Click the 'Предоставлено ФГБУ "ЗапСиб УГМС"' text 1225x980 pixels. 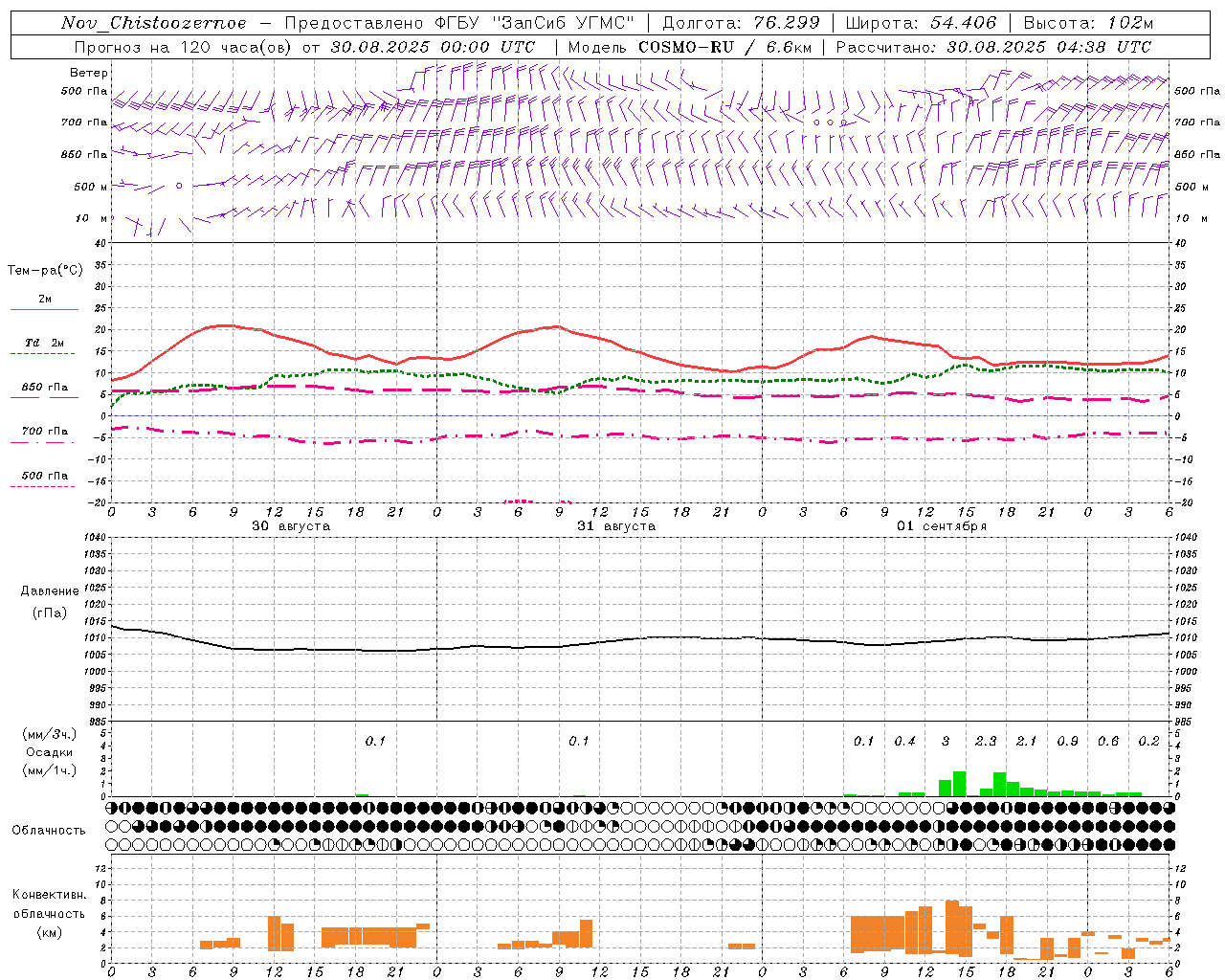tap(459, 23)
